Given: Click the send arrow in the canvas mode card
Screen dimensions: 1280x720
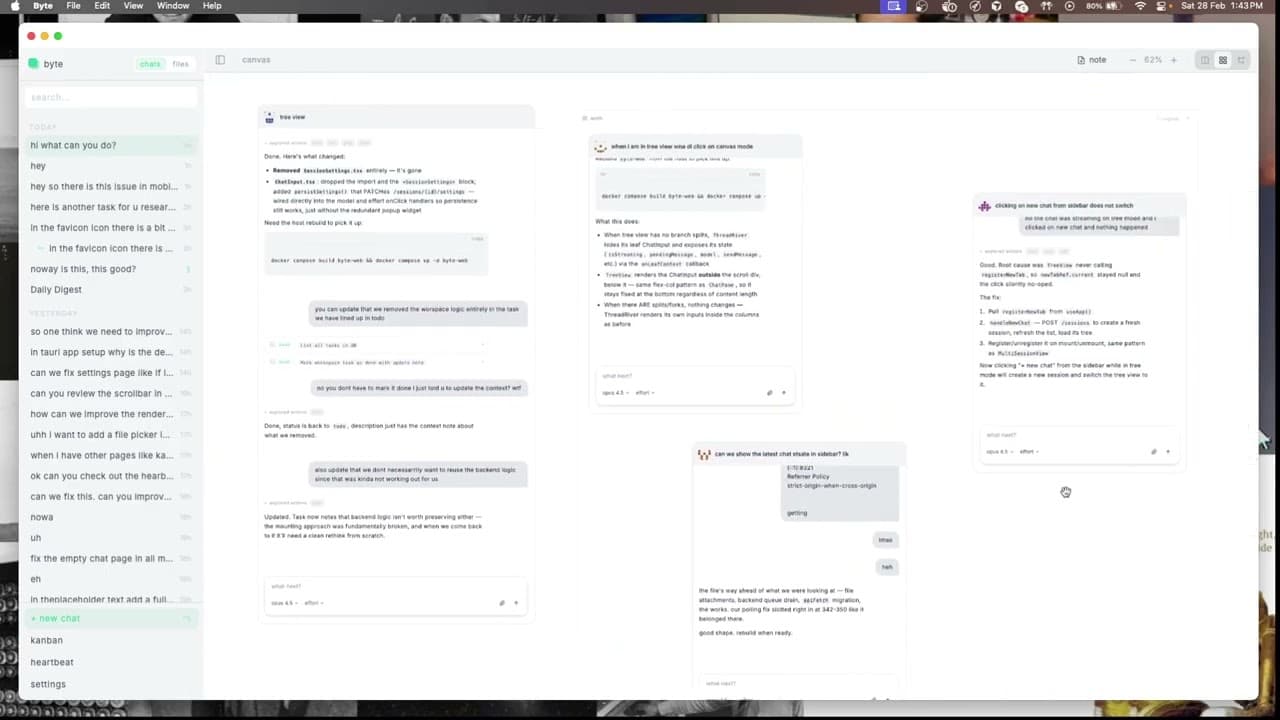Looking at the screenshot, I should [x=783, y=393].
